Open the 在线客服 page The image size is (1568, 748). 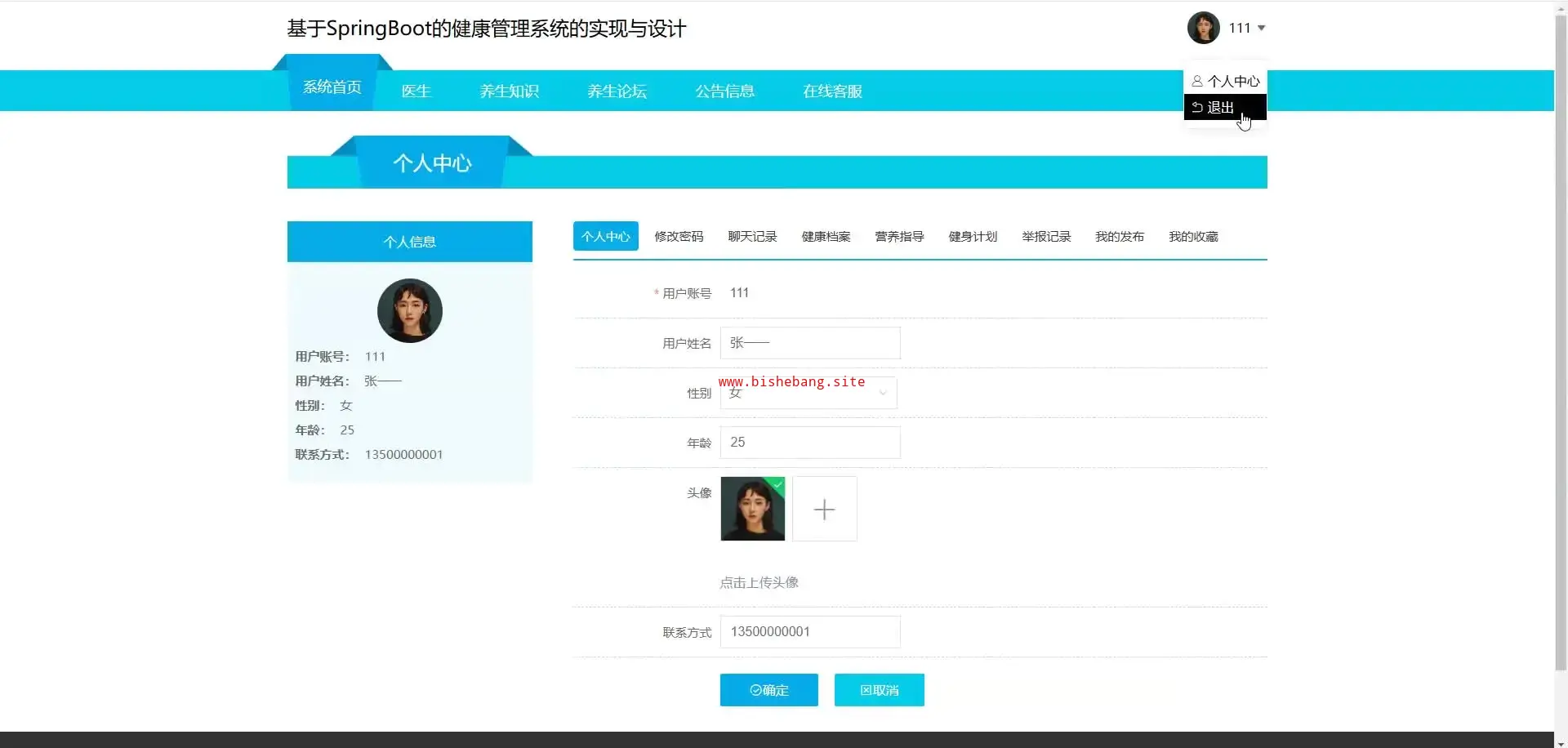[832, 91]
